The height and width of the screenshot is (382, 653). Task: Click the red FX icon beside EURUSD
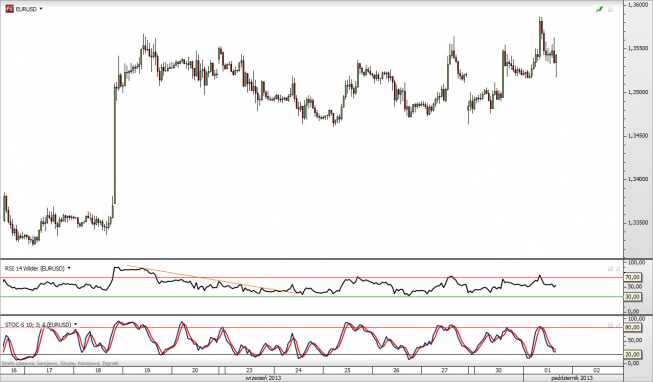(9, 9)
